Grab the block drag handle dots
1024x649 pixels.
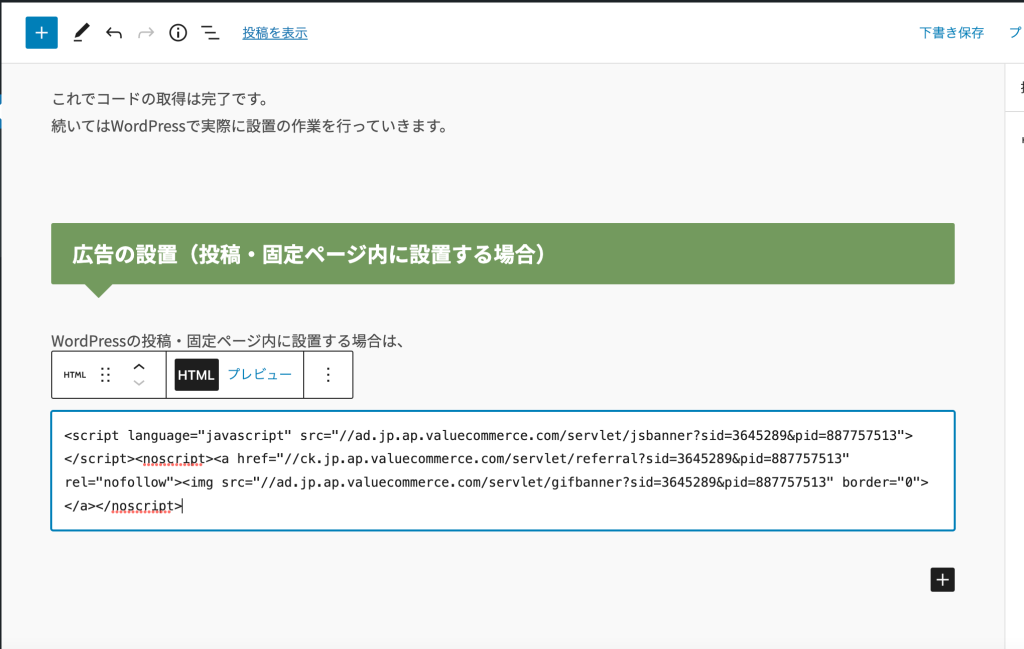click(x=105, y=375)
